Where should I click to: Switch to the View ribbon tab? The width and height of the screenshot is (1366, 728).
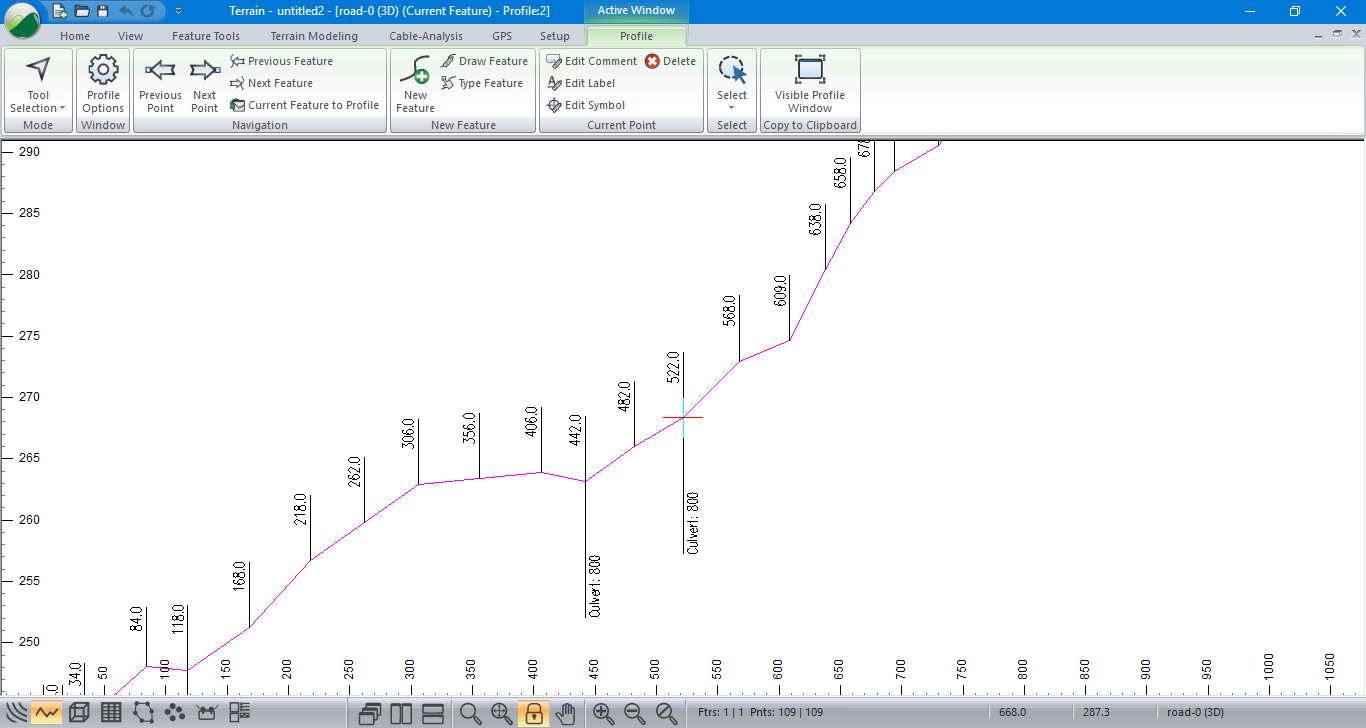click(131, 36)
